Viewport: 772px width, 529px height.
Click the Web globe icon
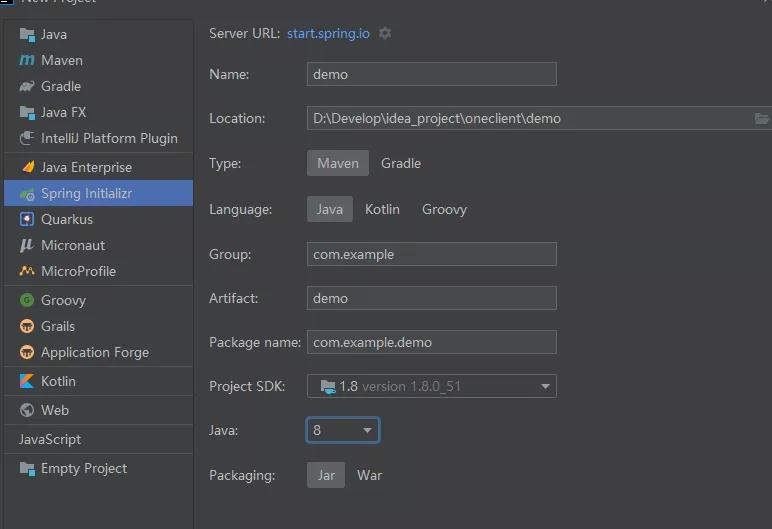(27, 410)
